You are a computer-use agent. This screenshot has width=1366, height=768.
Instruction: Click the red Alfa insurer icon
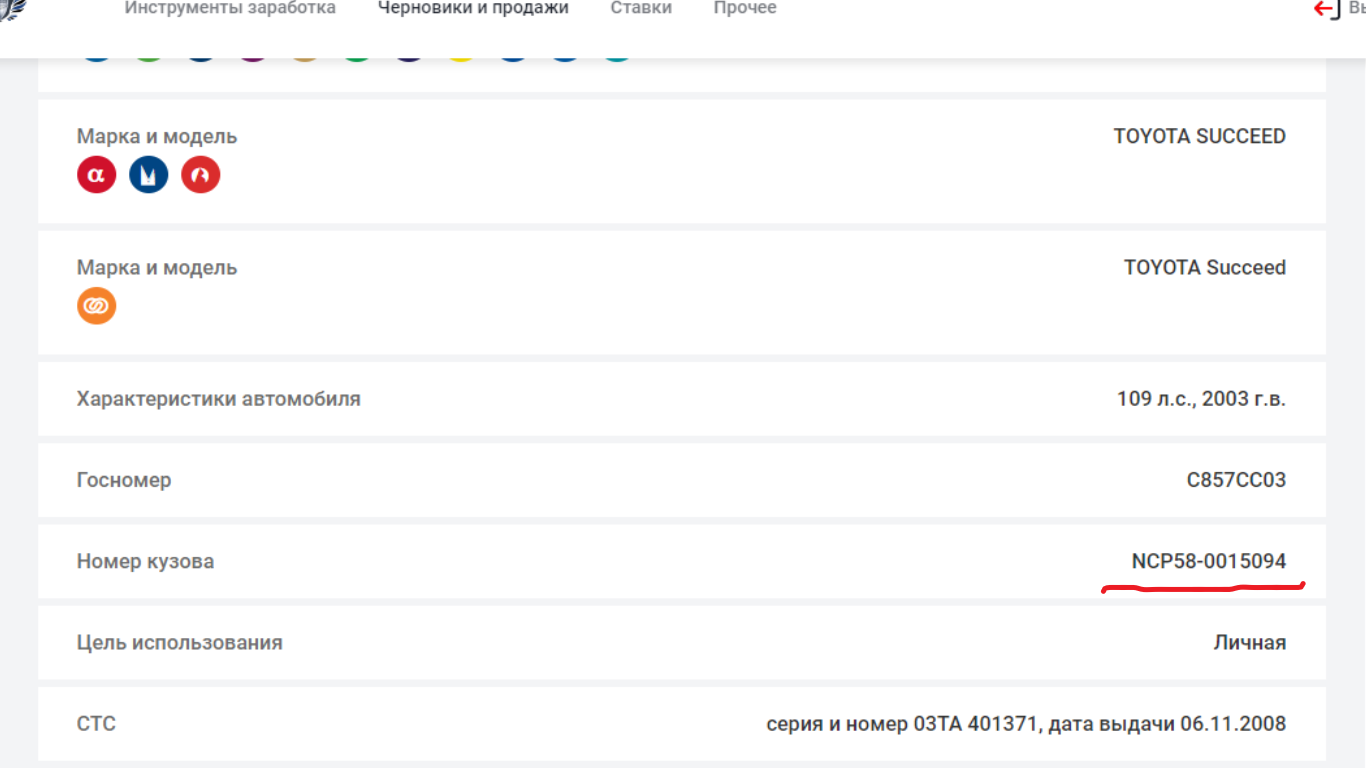[97, 175]
